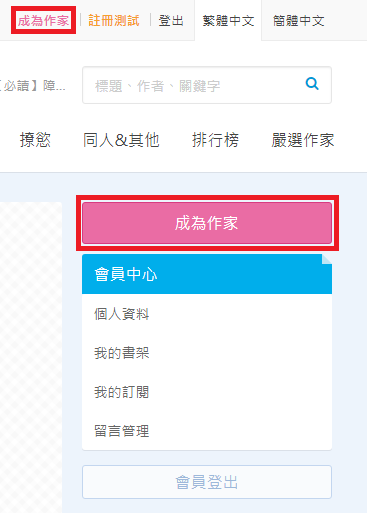Click the top 成為作家 link
The height and width of the screenshot is (513, 367).
43,21
